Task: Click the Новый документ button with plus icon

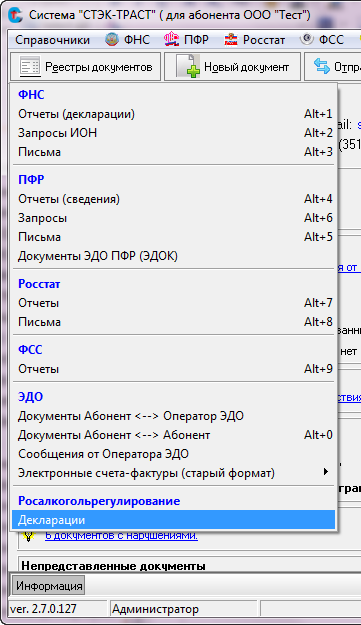Action: 233,67
